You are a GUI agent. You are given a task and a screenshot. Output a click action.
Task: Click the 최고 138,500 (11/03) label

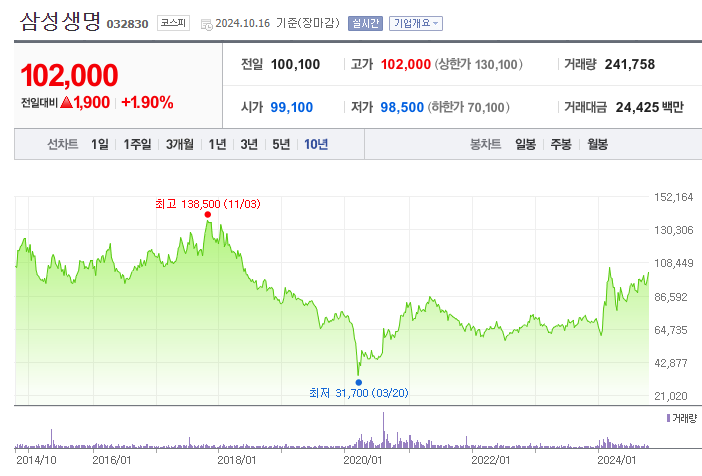click(x=208, y=204)
